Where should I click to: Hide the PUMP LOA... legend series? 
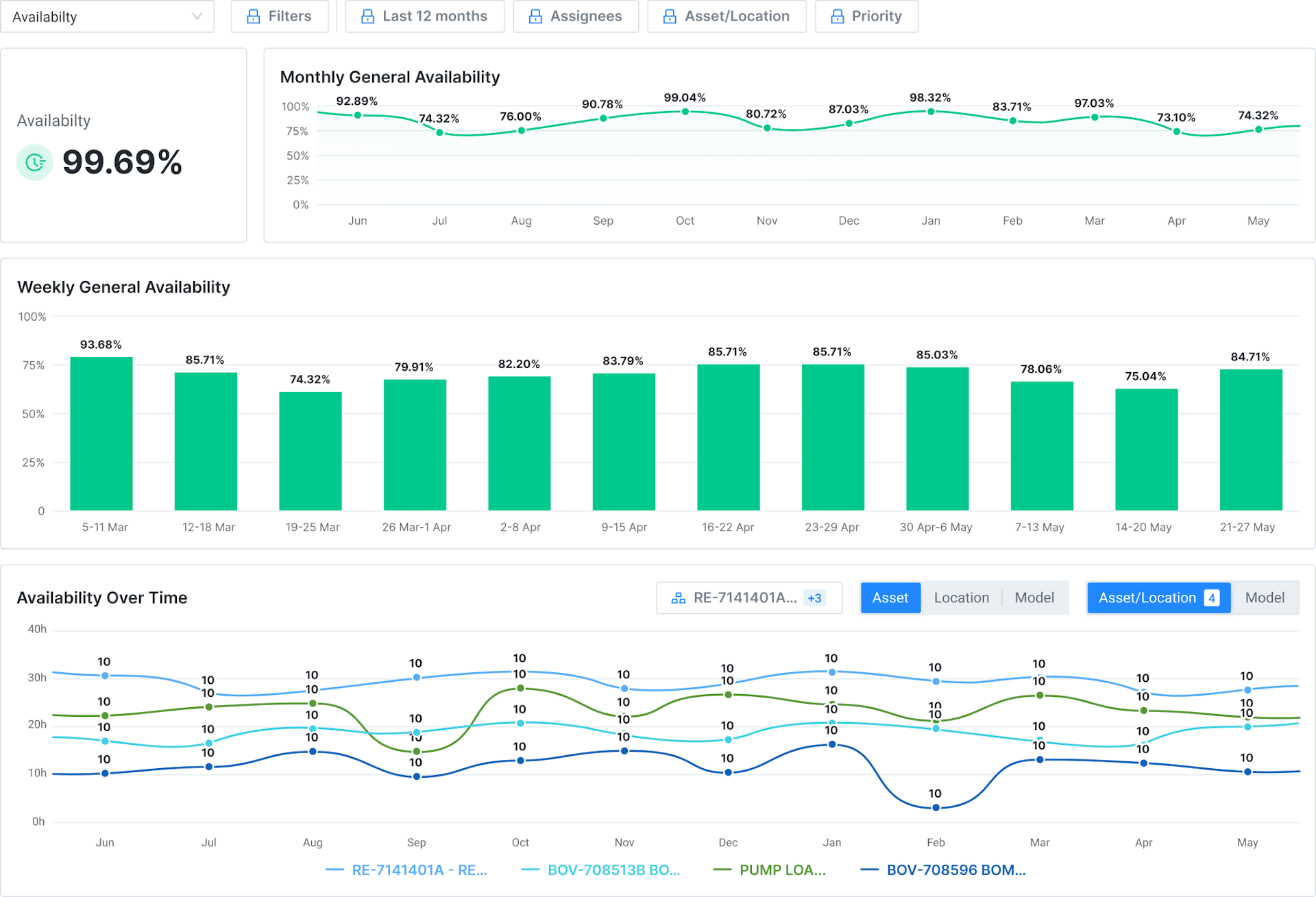click(782, 870)
